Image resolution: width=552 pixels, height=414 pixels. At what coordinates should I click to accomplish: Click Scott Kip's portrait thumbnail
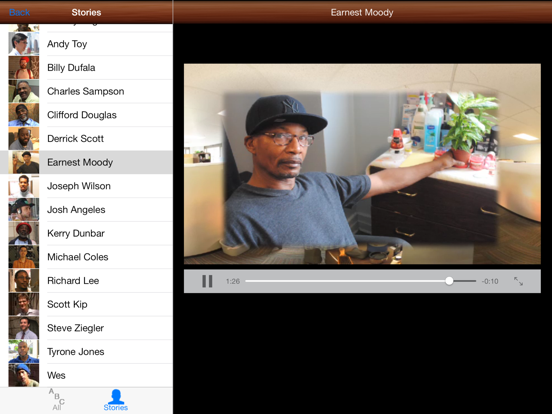coord(24,304)
